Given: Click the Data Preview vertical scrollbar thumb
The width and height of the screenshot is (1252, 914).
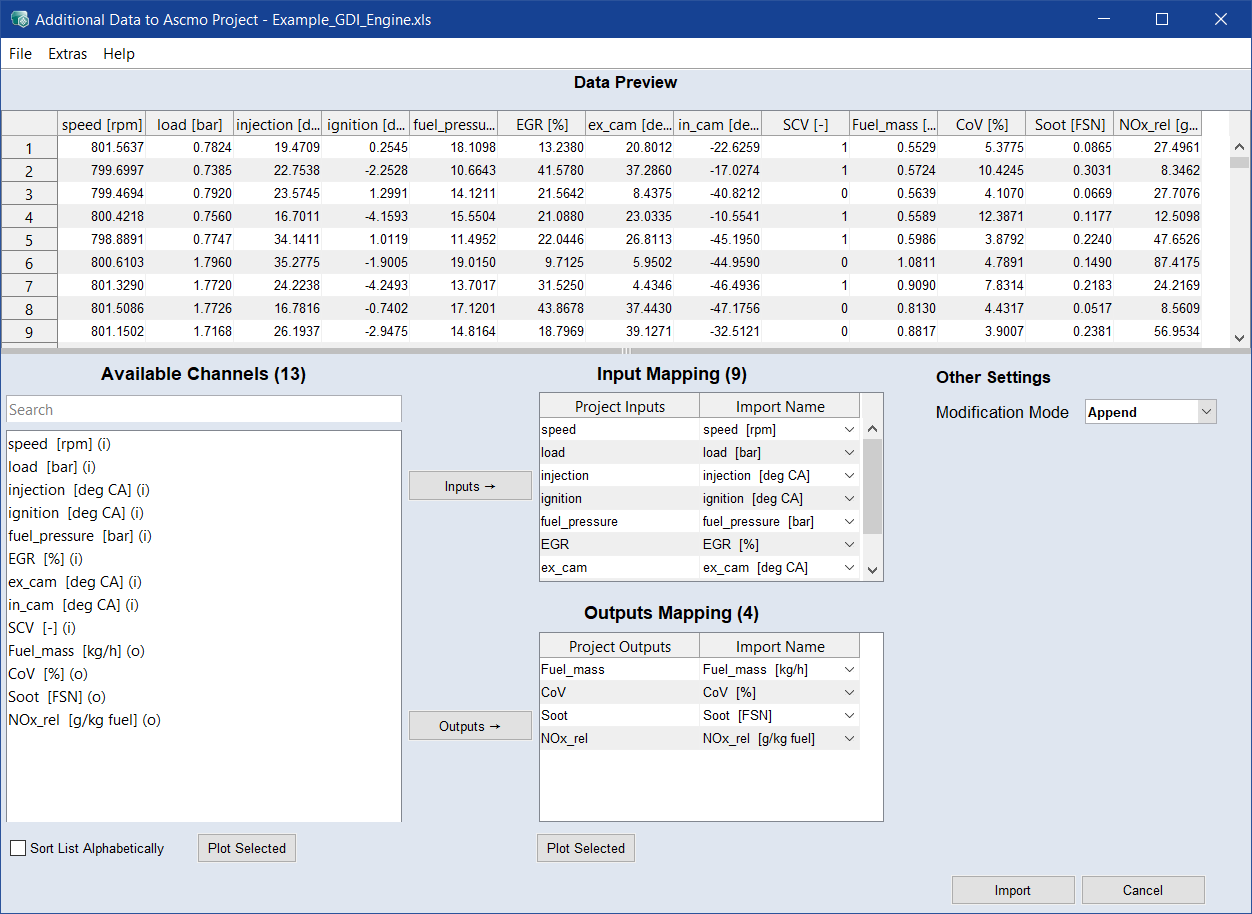Looking at the screenshot, I should [x=1240, y=163].
